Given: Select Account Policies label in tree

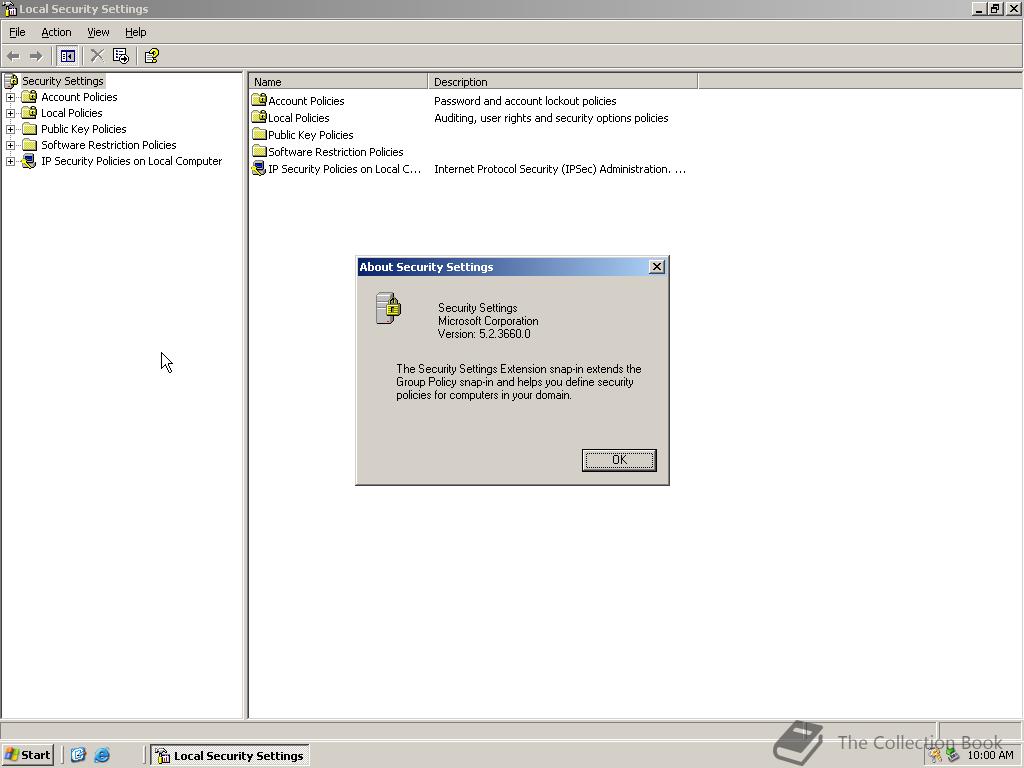Looking at the screenshot, I should click(x=79, y=97).
